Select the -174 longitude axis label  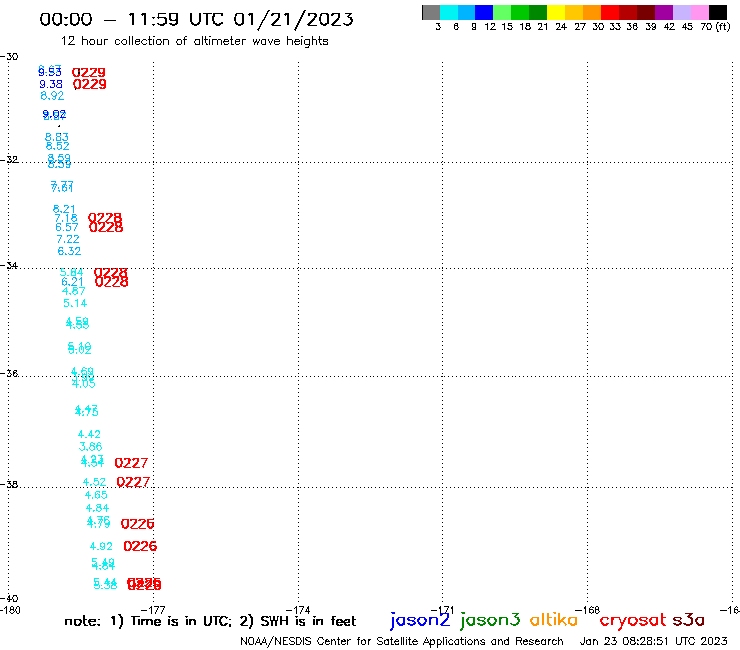coord(298,610)
